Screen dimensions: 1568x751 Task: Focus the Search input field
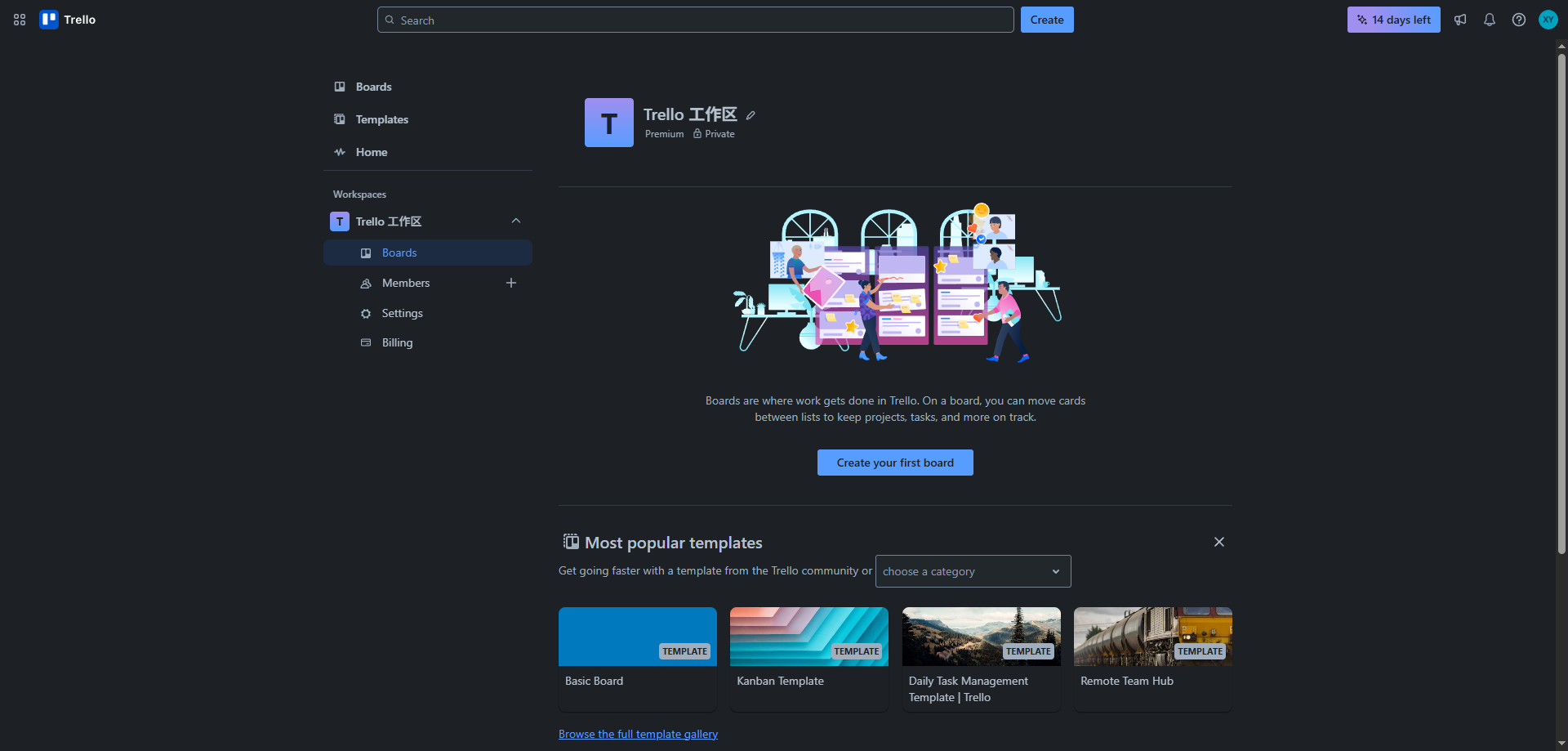tap(696, 20)
